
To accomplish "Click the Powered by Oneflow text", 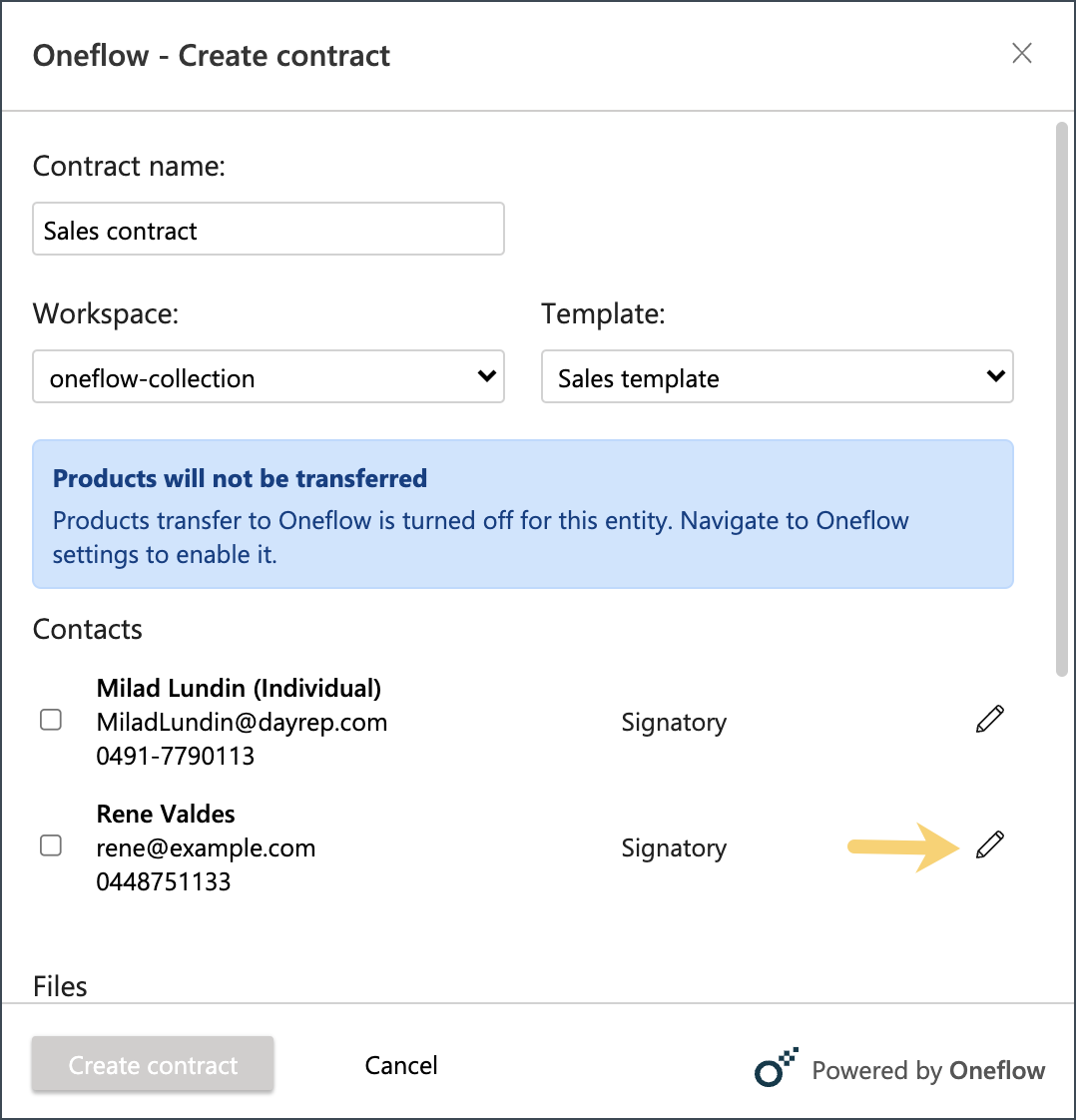I will [928, 1070].
